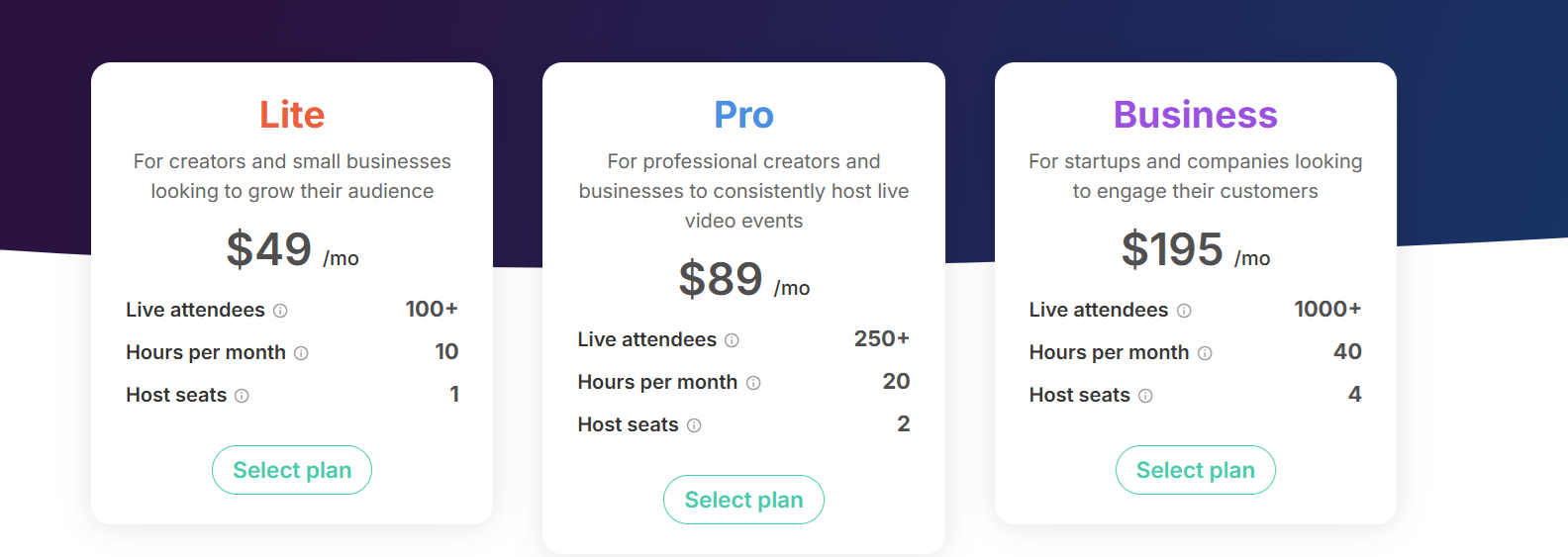Viewport: 1568px width, 557px height.
Task: Show info for Business Hours per month
Action: point(1205,353)
